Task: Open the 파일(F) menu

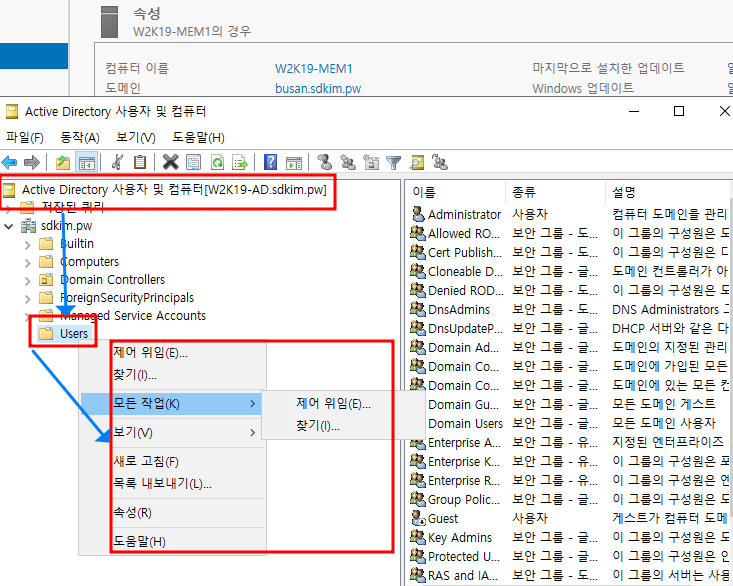Action: tap(25, 138)
